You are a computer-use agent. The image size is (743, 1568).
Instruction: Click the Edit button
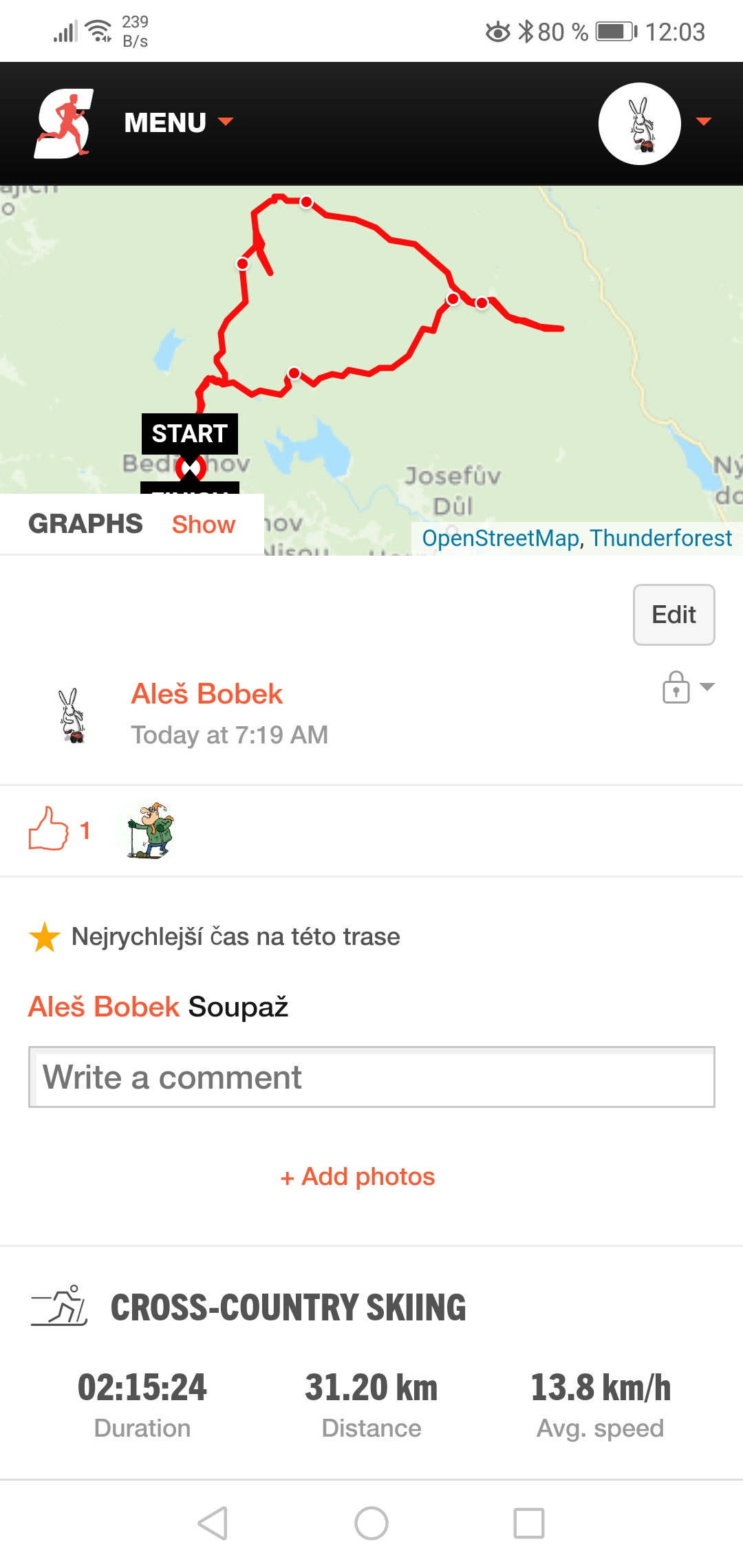(674, 615)
